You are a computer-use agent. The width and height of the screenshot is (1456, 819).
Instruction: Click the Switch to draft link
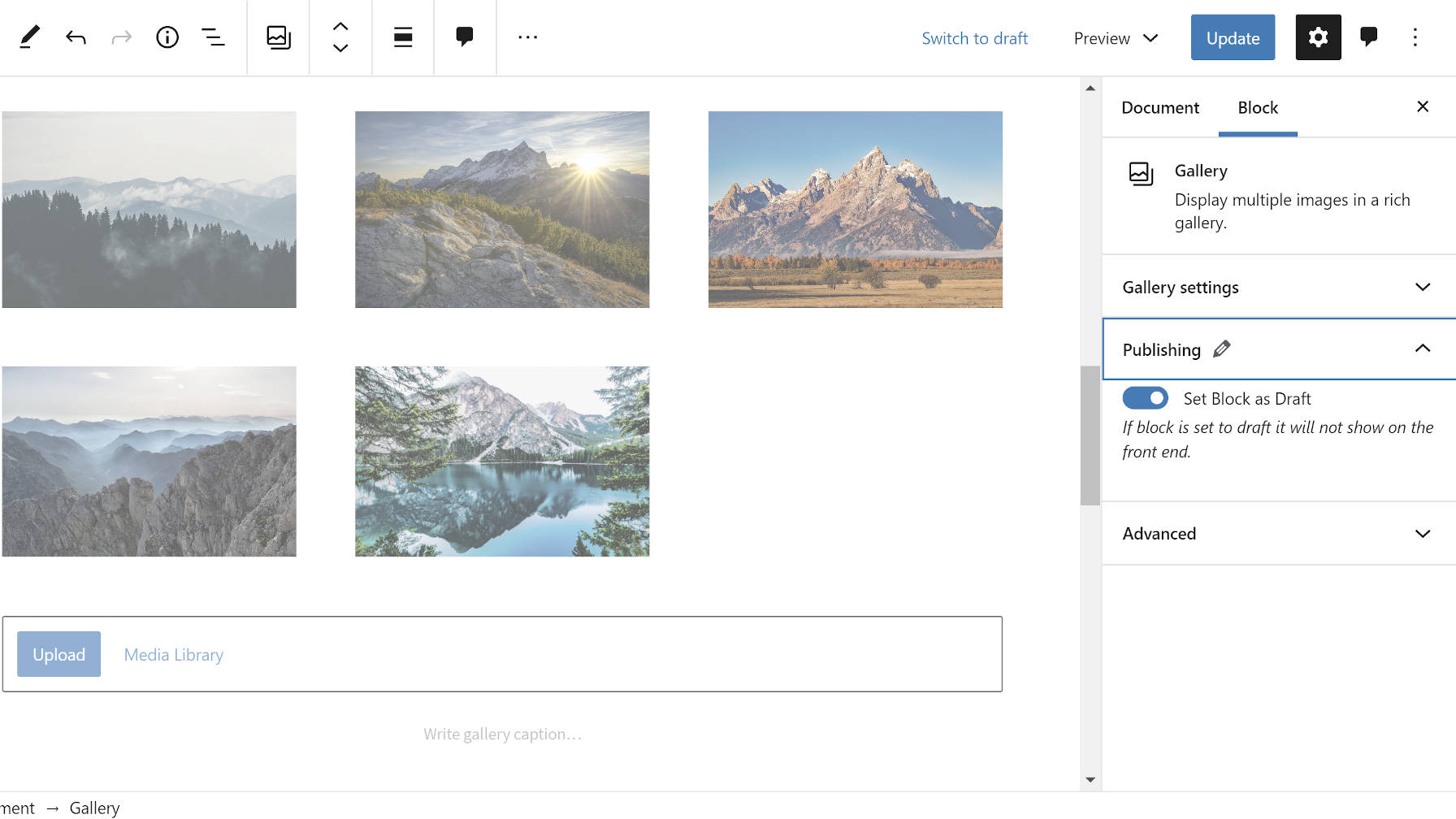pos(974,38)
